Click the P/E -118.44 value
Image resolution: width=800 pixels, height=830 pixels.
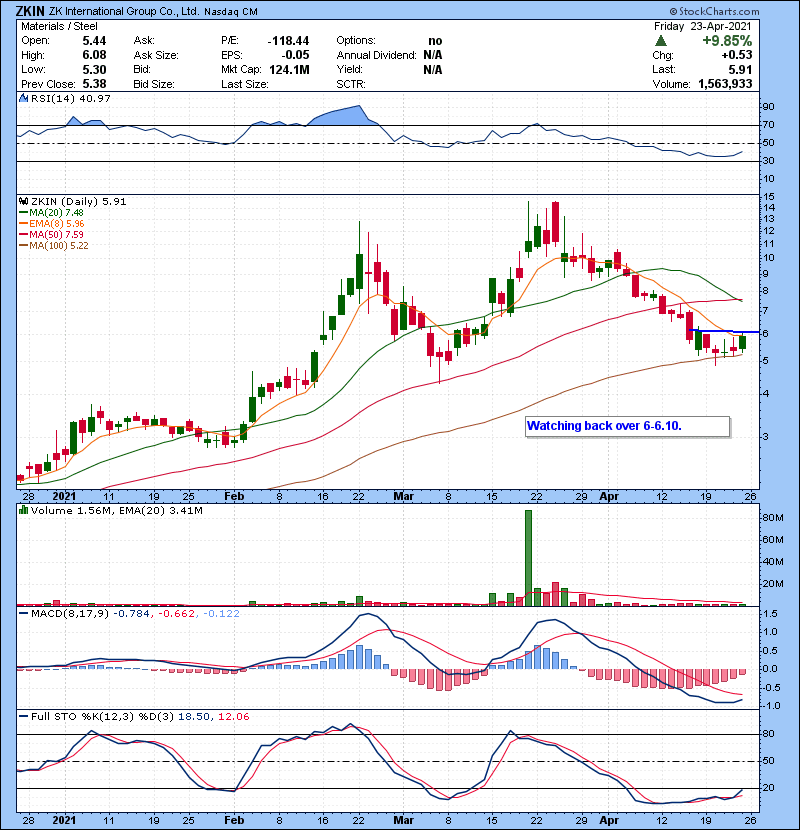pos(288,41)
